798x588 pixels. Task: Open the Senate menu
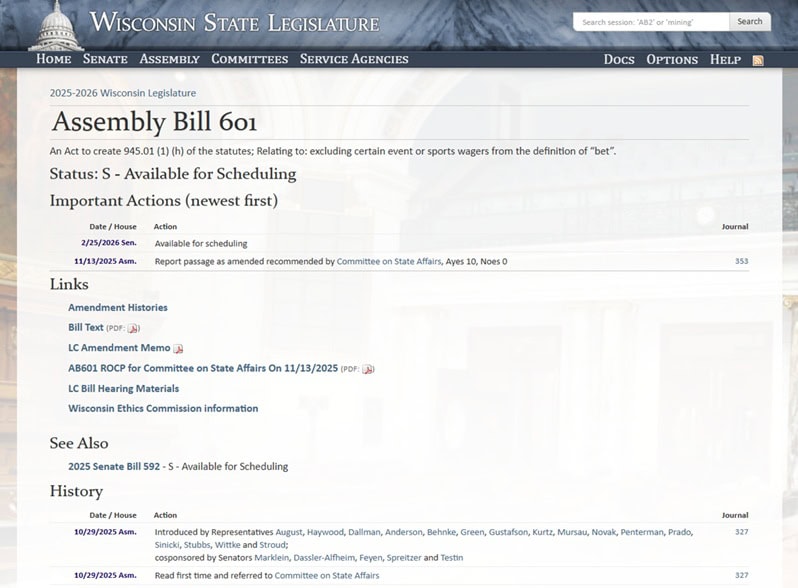coord(105,59)
